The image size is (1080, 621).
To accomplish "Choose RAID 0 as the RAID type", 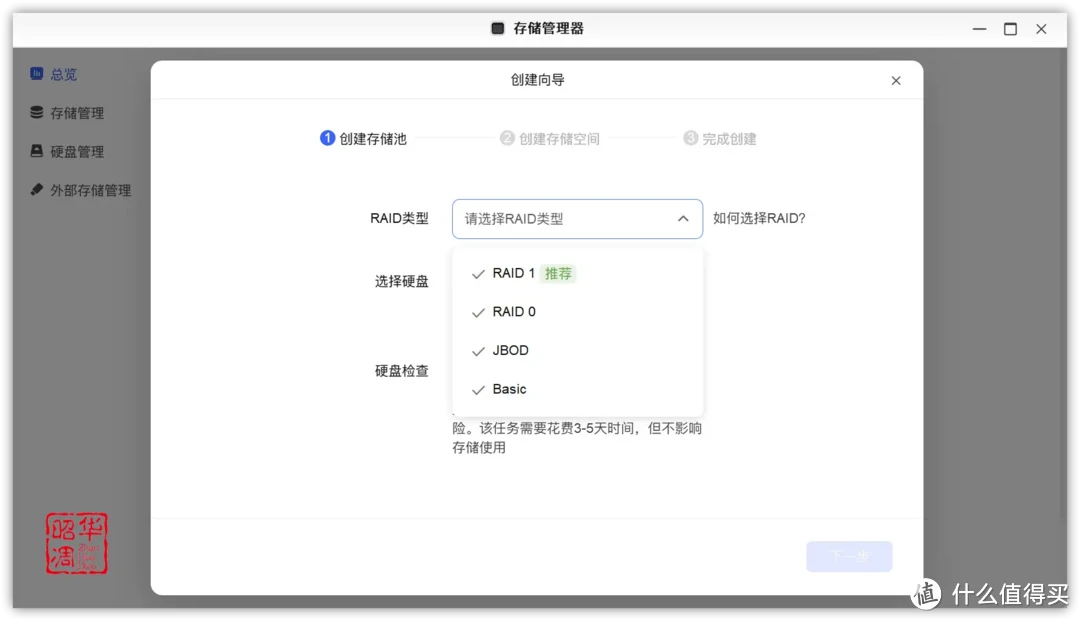I will point(512,311).
